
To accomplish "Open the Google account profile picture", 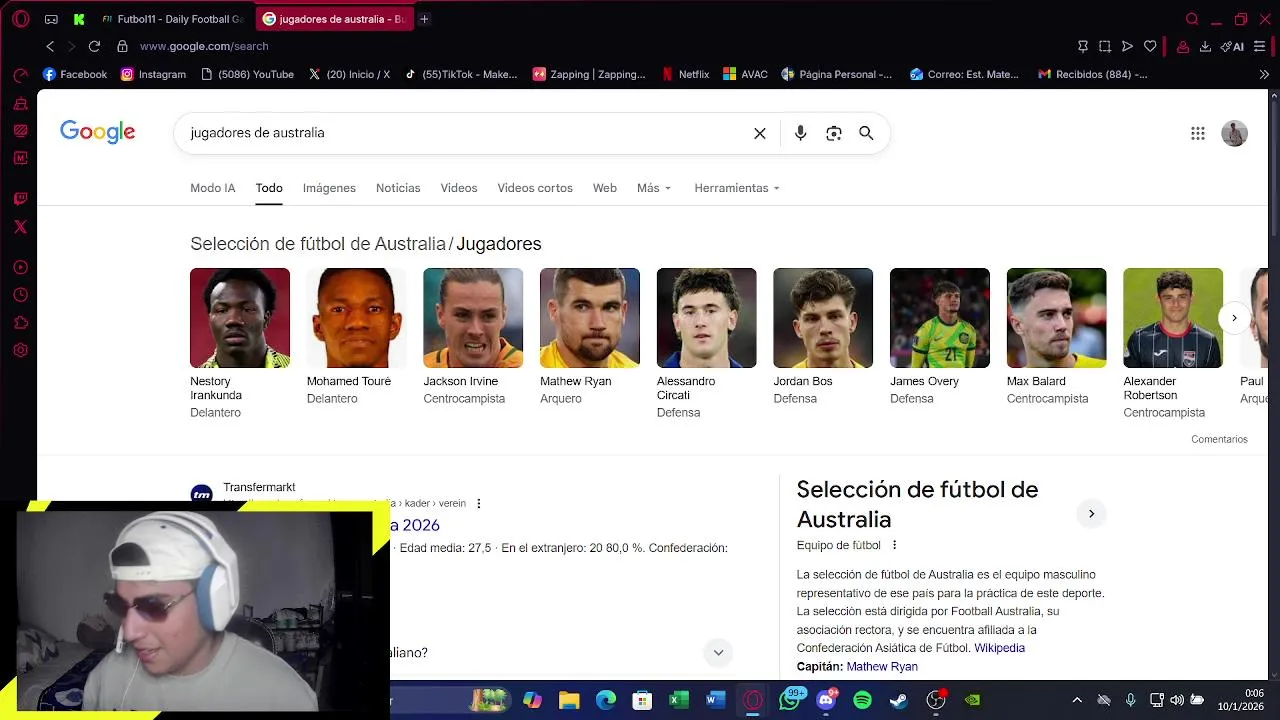I will (1234, 133).
